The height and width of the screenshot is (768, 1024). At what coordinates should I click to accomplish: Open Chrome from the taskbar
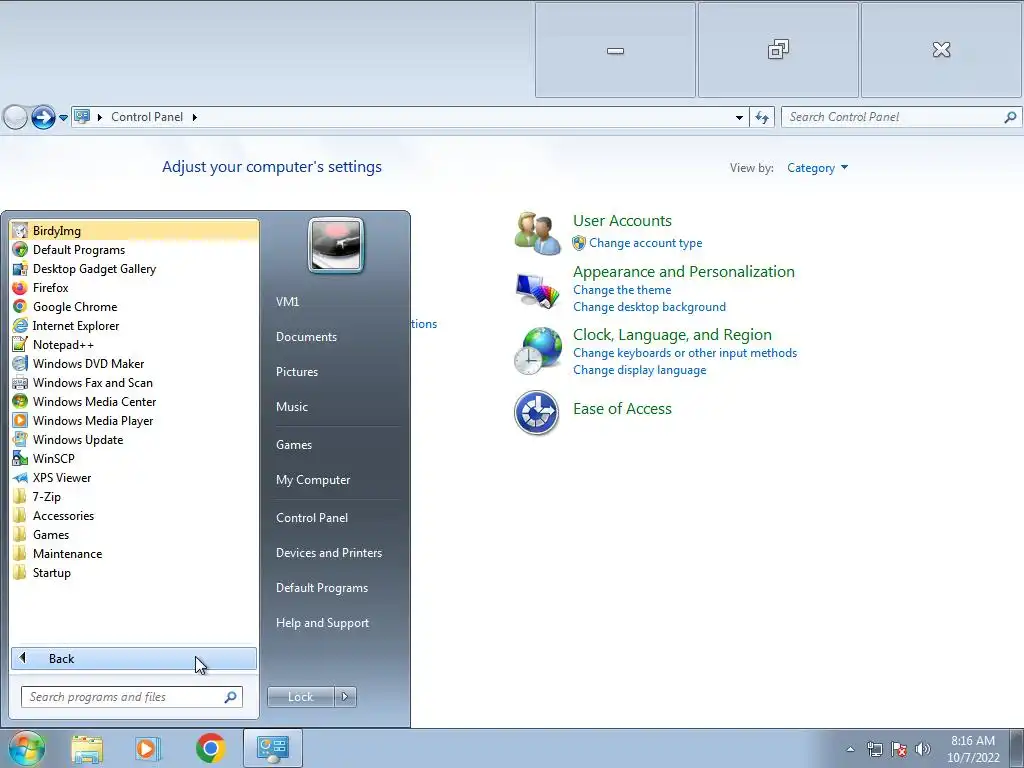tap(210, 748)
